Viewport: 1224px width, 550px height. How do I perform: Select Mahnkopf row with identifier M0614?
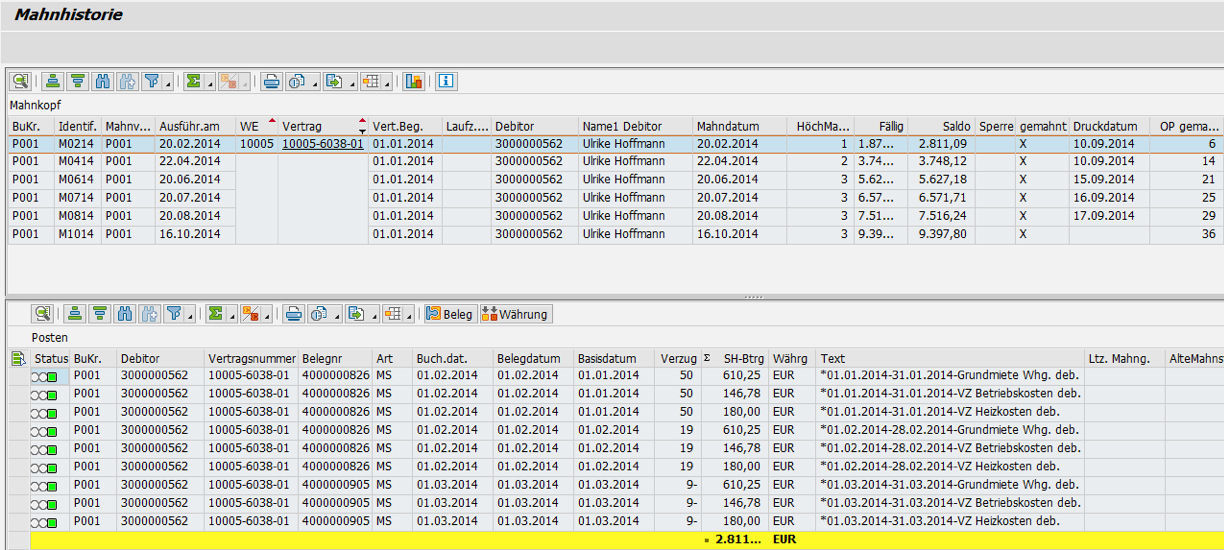click(616, 180)
